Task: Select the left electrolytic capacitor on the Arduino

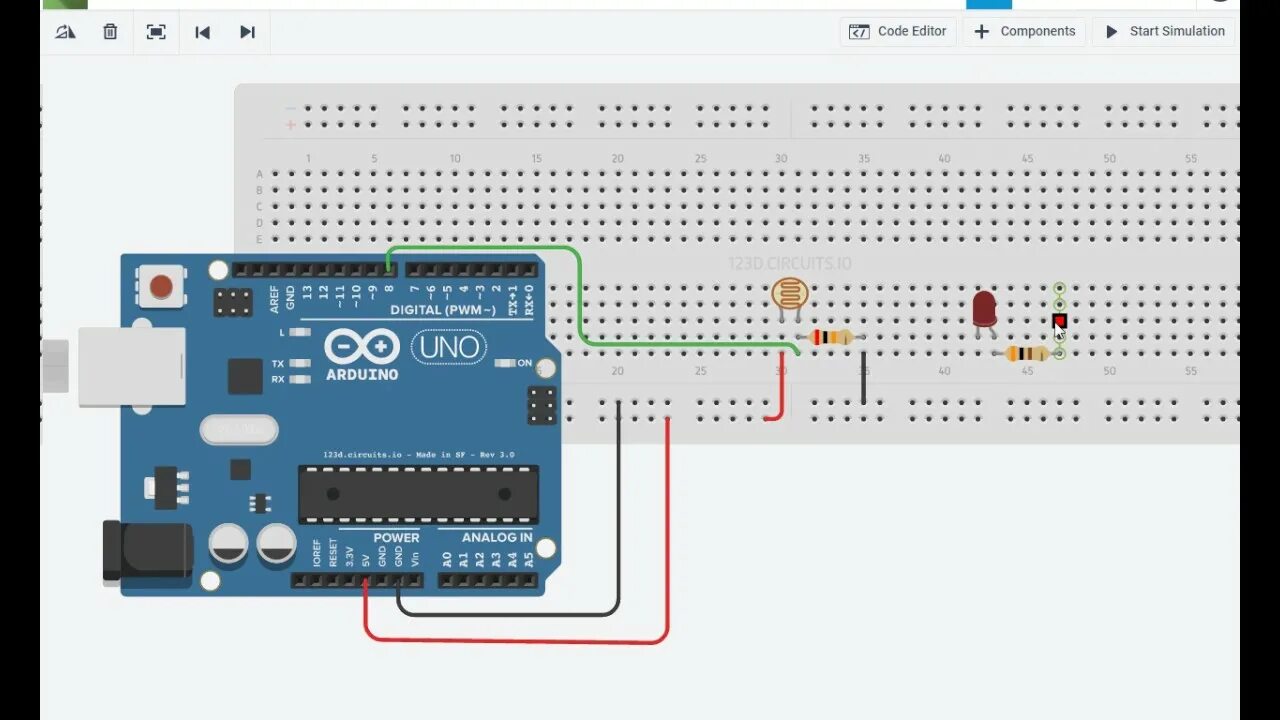Action: pos(228,545)
